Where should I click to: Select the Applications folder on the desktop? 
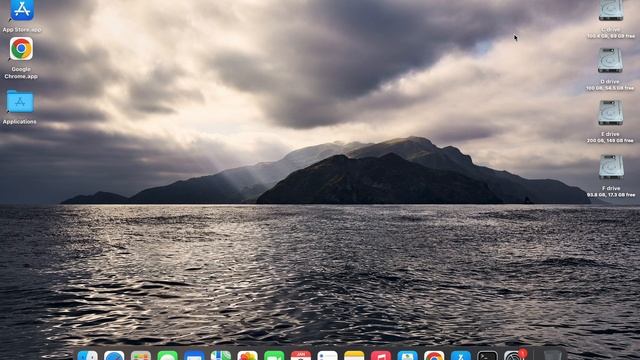point(20,102)
